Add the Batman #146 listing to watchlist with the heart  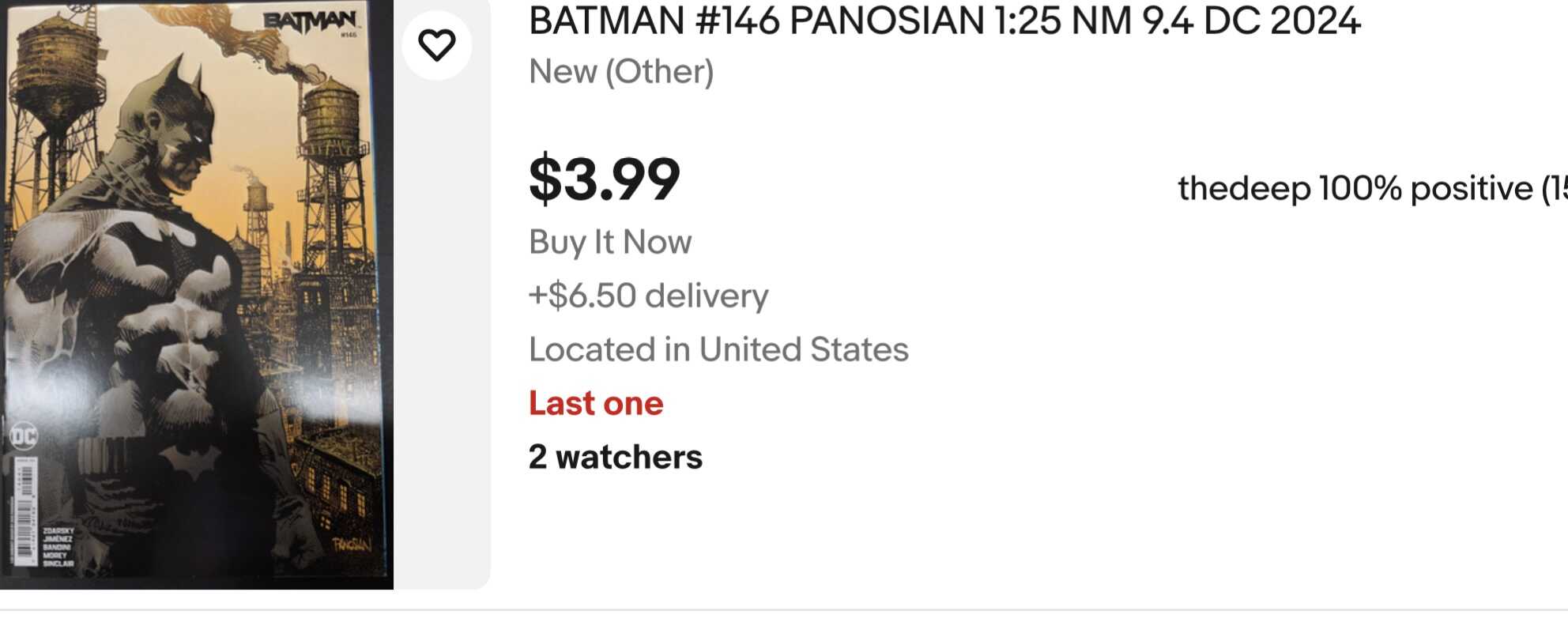(437, 45)
